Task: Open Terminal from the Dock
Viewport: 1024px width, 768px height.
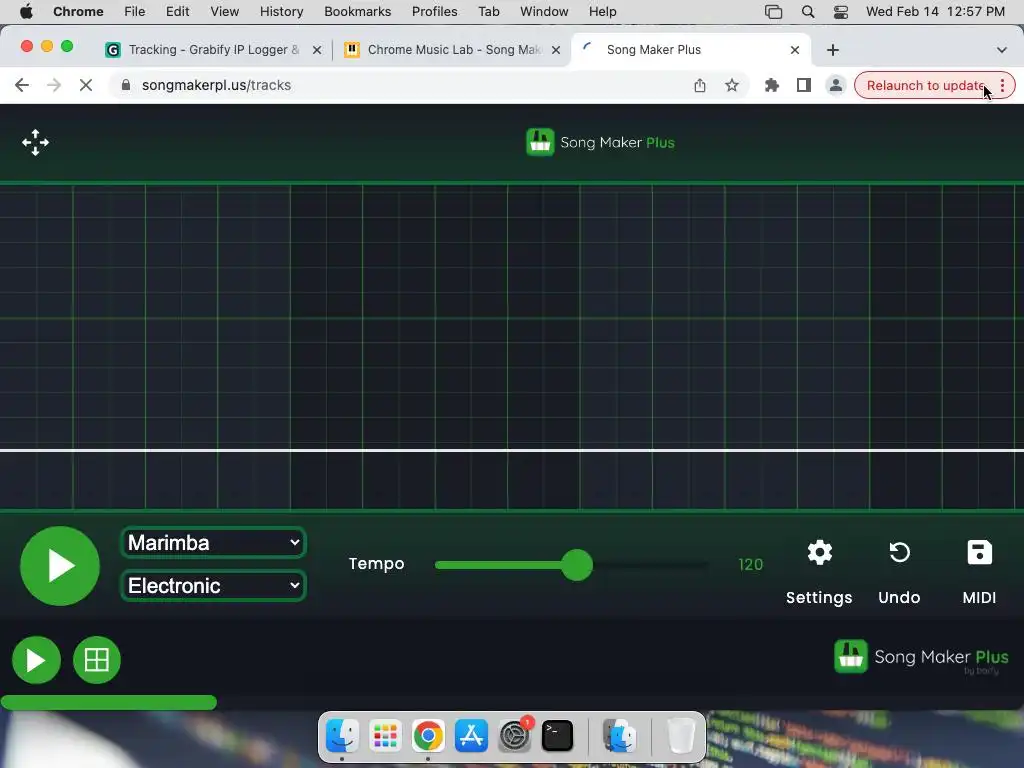Action: pos(558,736)
